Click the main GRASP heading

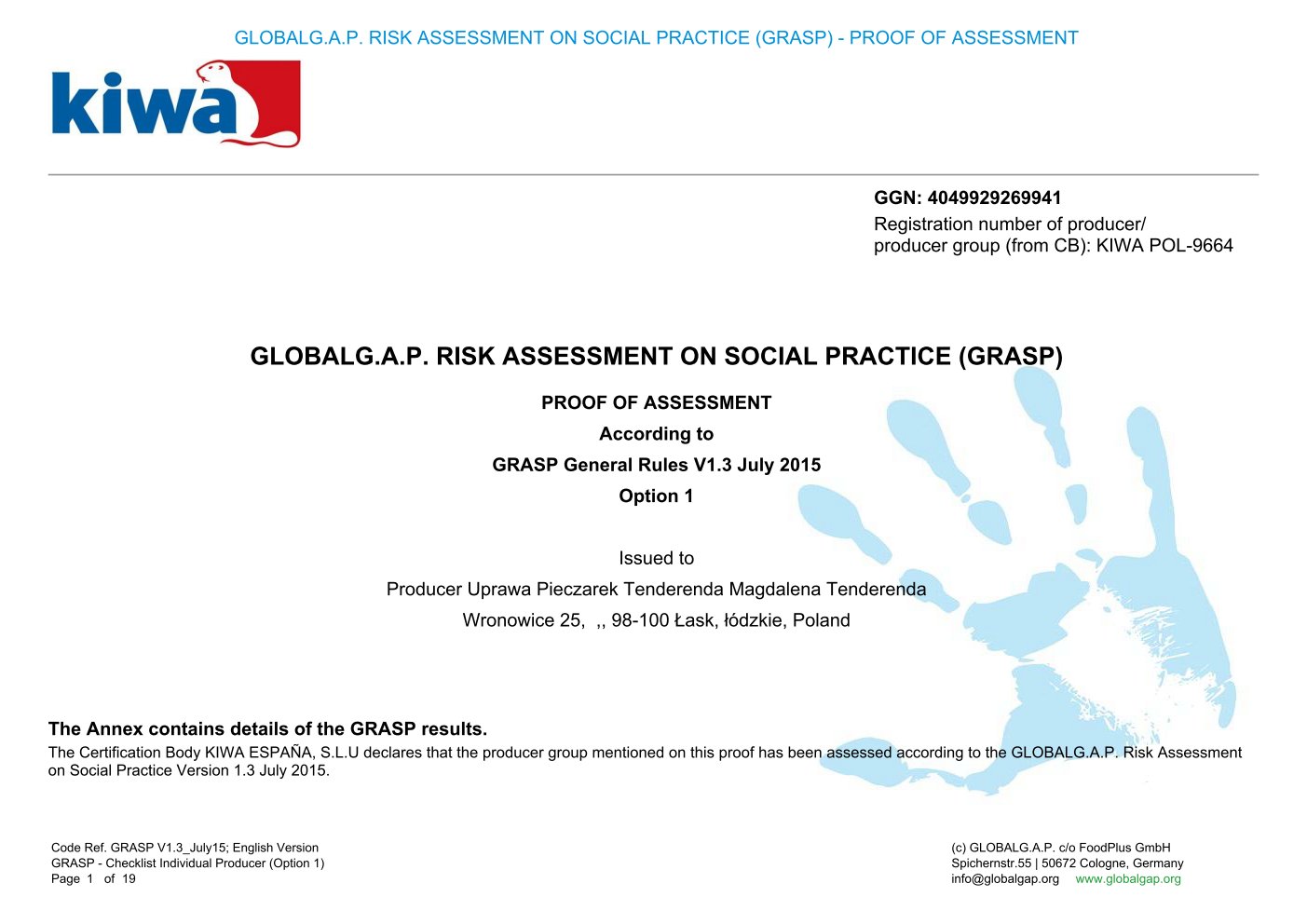[x=656, y=357]
